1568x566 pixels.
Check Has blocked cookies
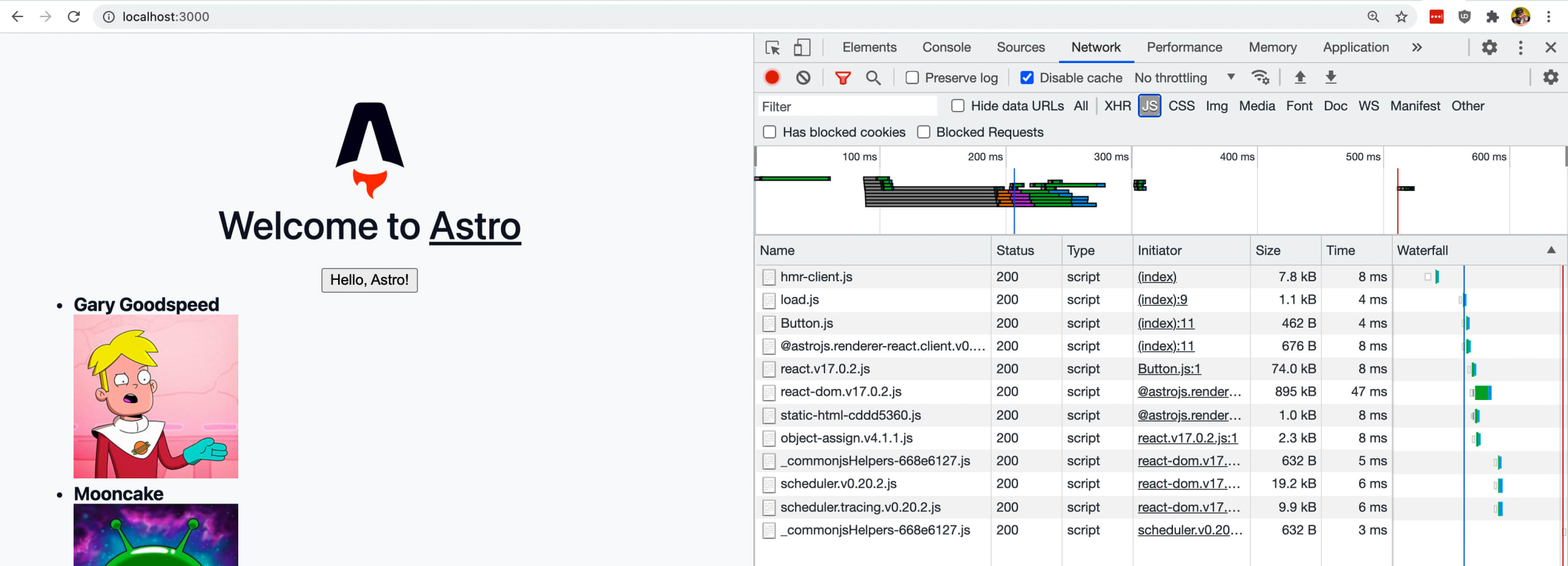click(x=769, y=132)
